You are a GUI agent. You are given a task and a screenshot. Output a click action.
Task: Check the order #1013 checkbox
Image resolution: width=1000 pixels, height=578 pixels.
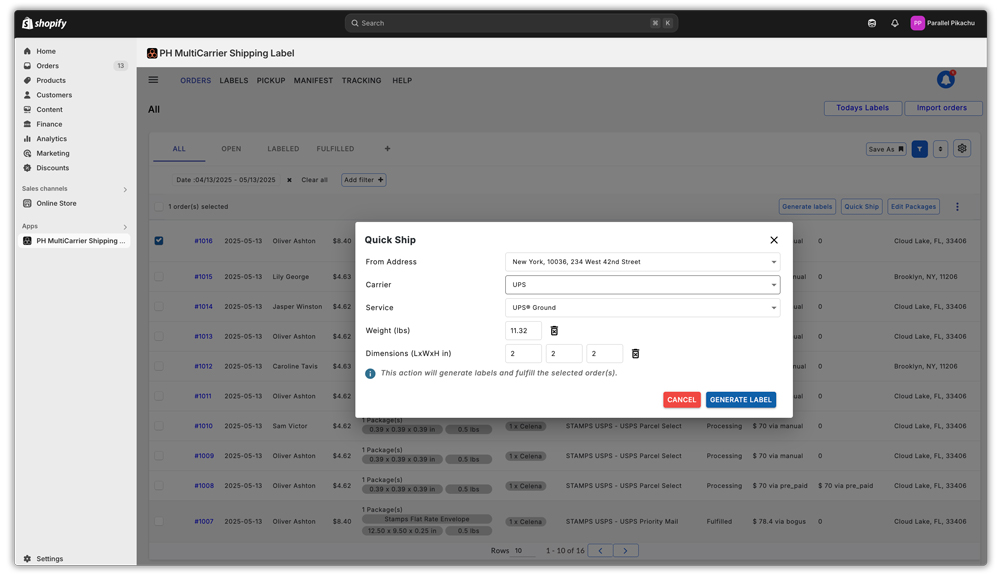(159, 336)
